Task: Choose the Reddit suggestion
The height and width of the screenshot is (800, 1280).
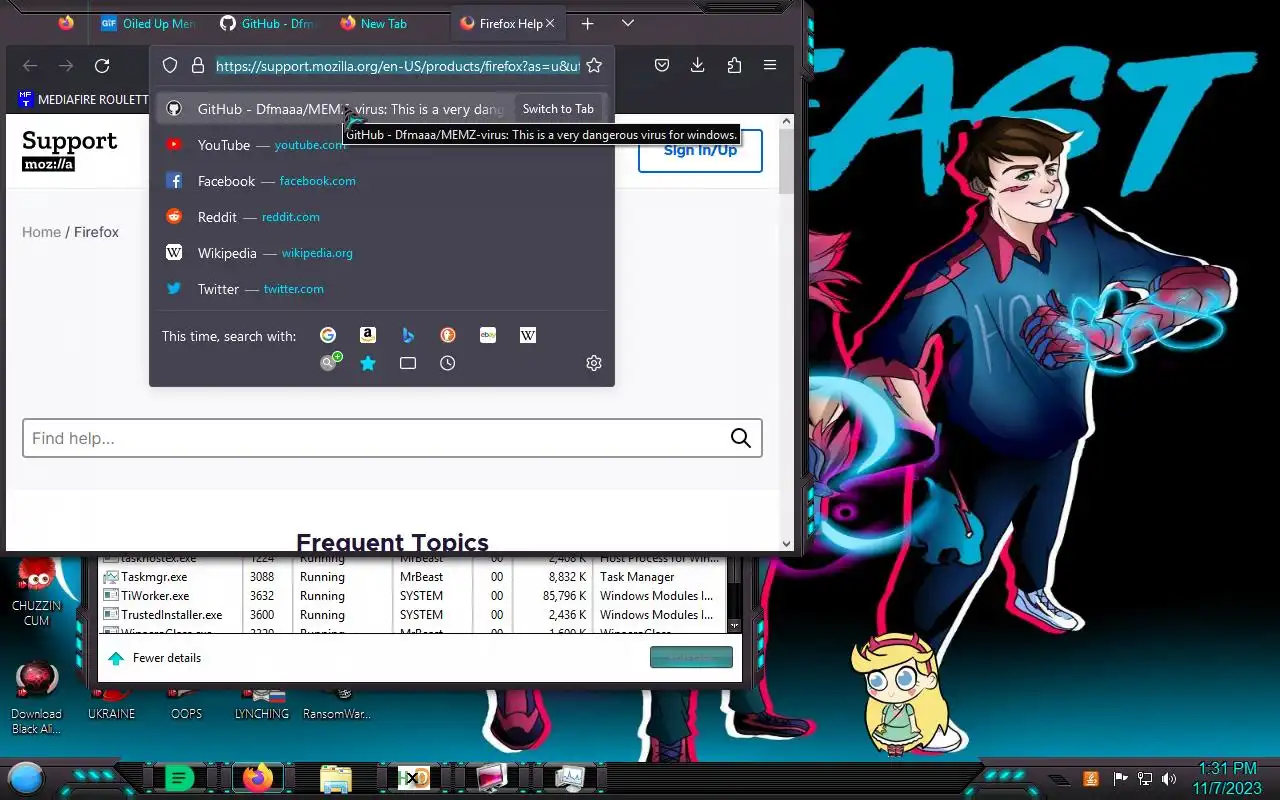Action: point(382,217)
